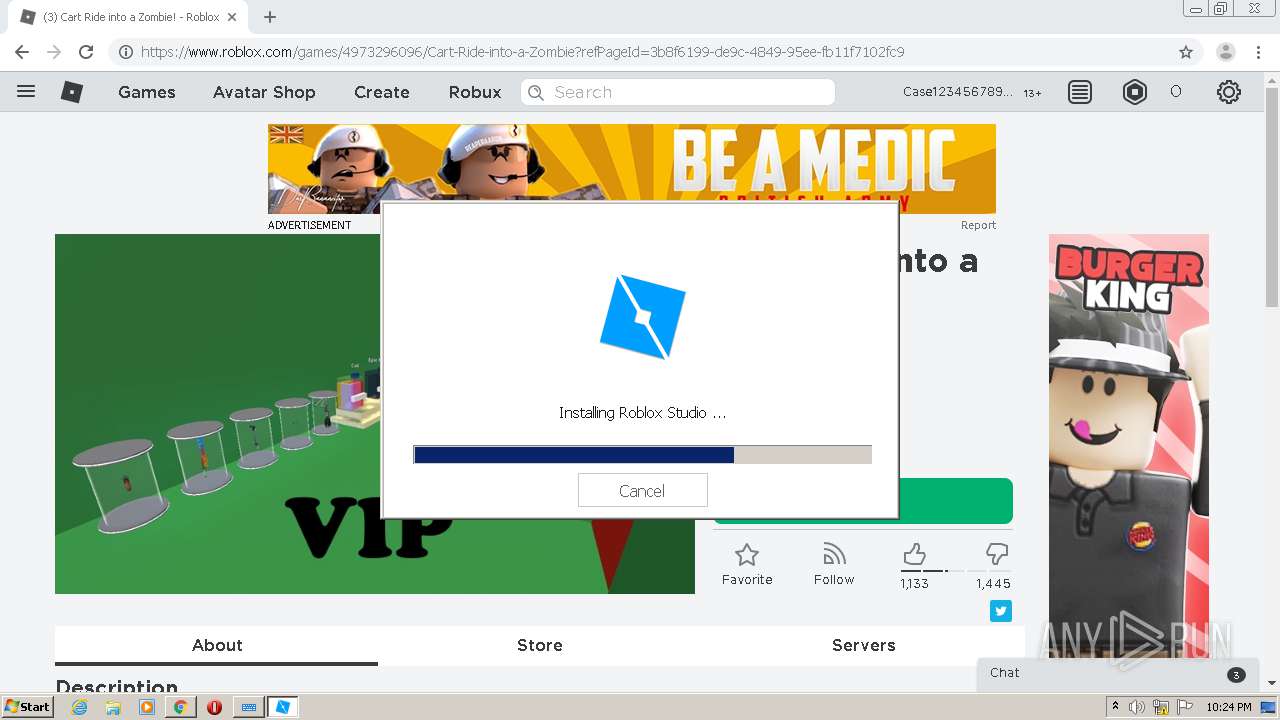Open Chrome from the taskbar
This screenshot has height=720, width=1280.
[180, 707]
